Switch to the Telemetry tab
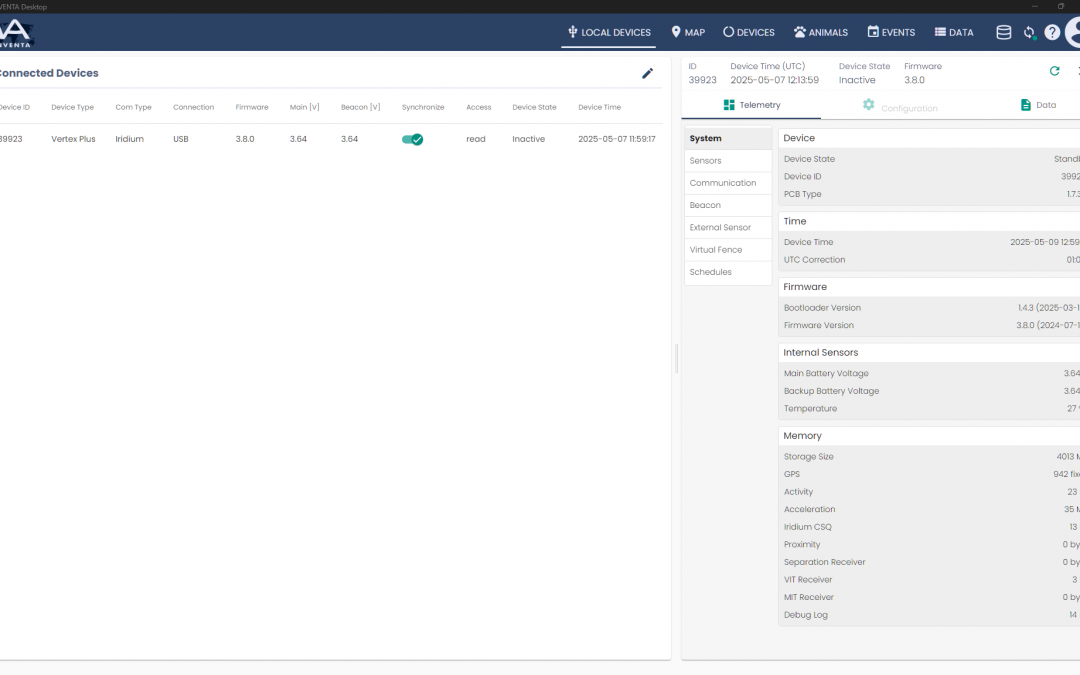 click(751, 105)
